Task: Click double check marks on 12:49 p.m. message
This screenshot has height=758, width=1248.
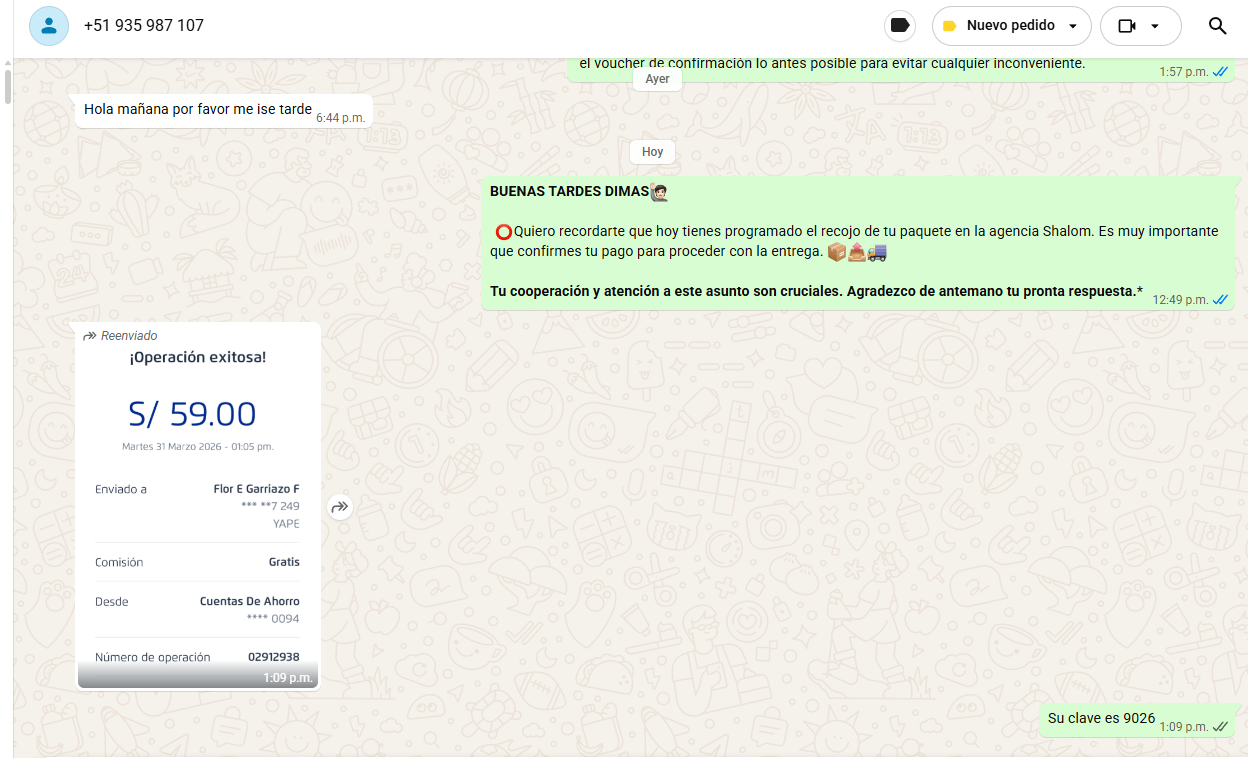Action: pyautogui.click(x=1220, y=300)
